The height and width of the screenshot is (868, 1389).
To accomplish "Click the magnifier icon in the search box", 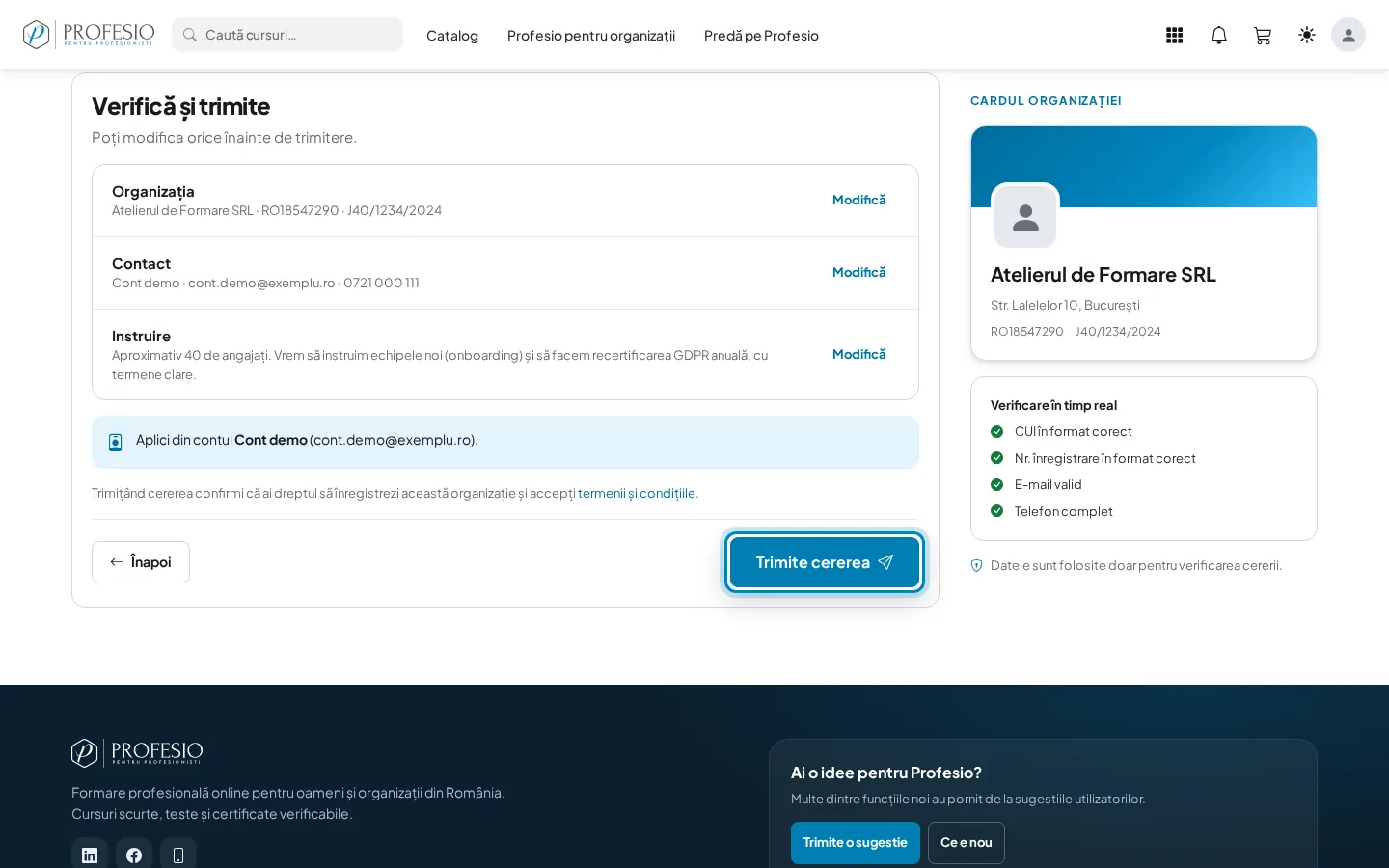I will click(x=190, y=35).
